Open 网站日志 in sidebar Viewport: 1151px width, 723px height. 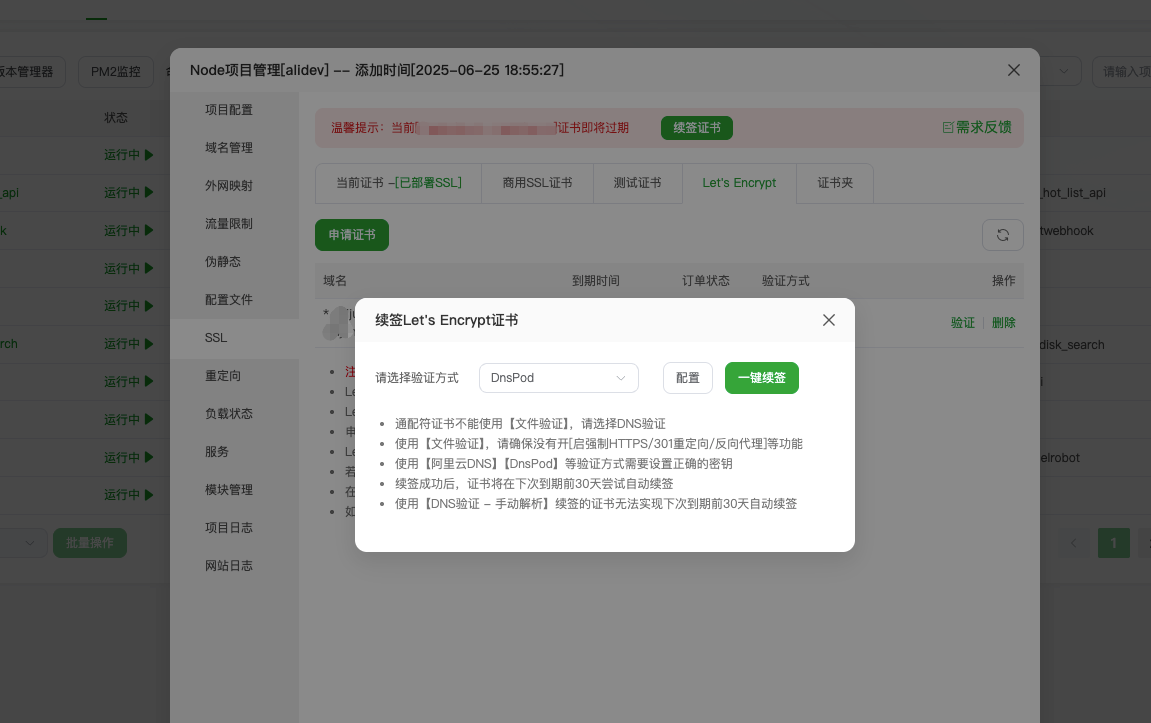pos(229,566)
